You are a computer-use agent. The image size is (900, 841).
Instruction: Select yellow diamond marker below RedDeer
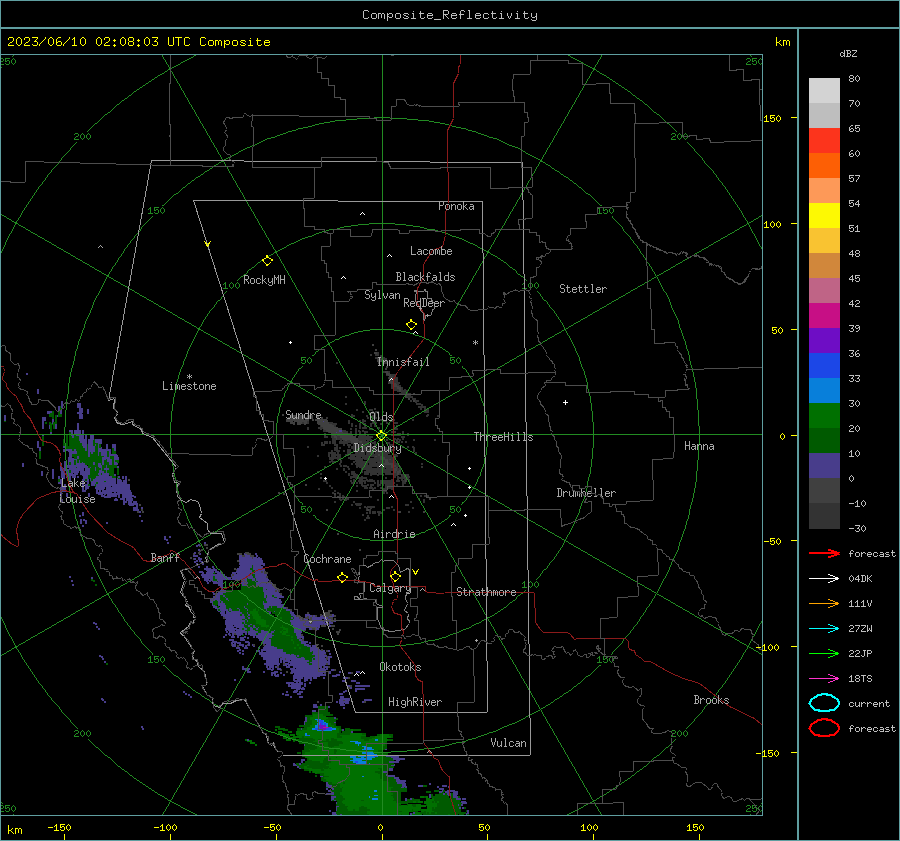[412, 325]
